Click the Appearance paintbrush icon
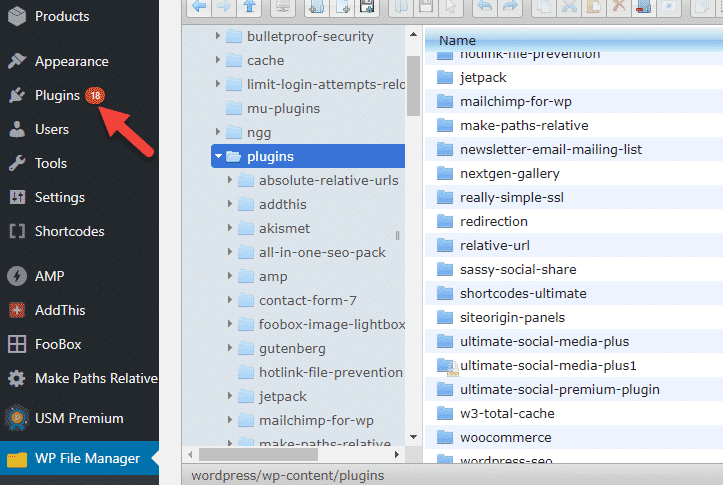Screen dimensions: 723x485 [x=17, y=61]
